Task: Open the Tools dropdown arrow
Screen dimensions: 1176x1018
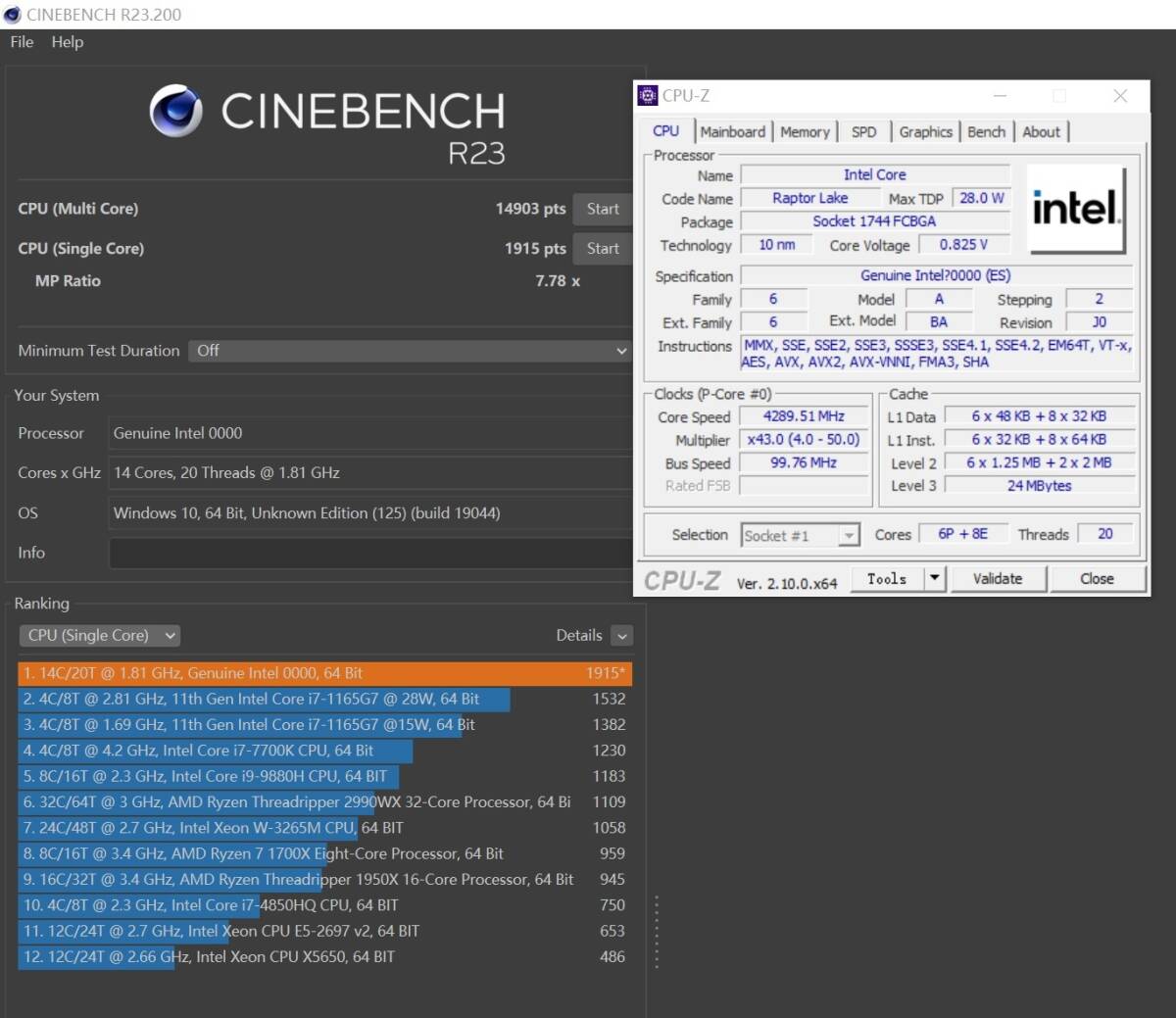Action: tap(935, 579)
